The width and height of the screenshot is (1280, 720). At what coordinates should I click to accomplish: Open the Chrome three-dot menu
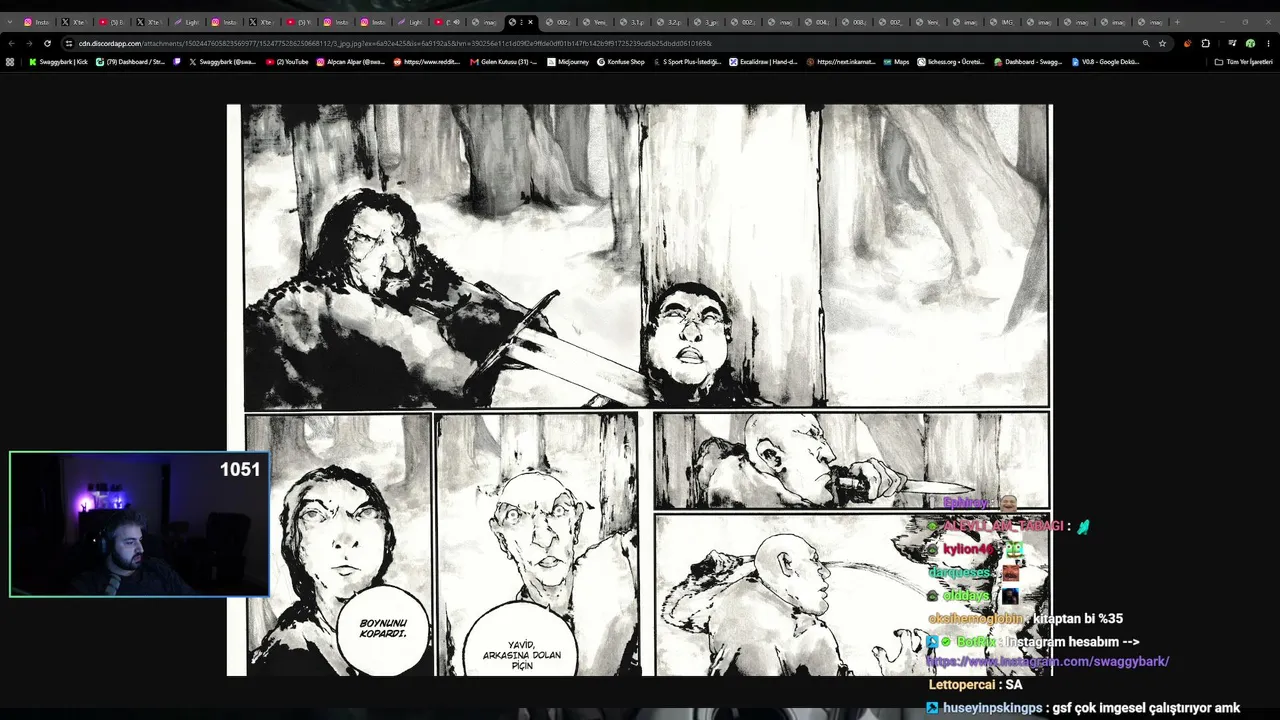1267,44
